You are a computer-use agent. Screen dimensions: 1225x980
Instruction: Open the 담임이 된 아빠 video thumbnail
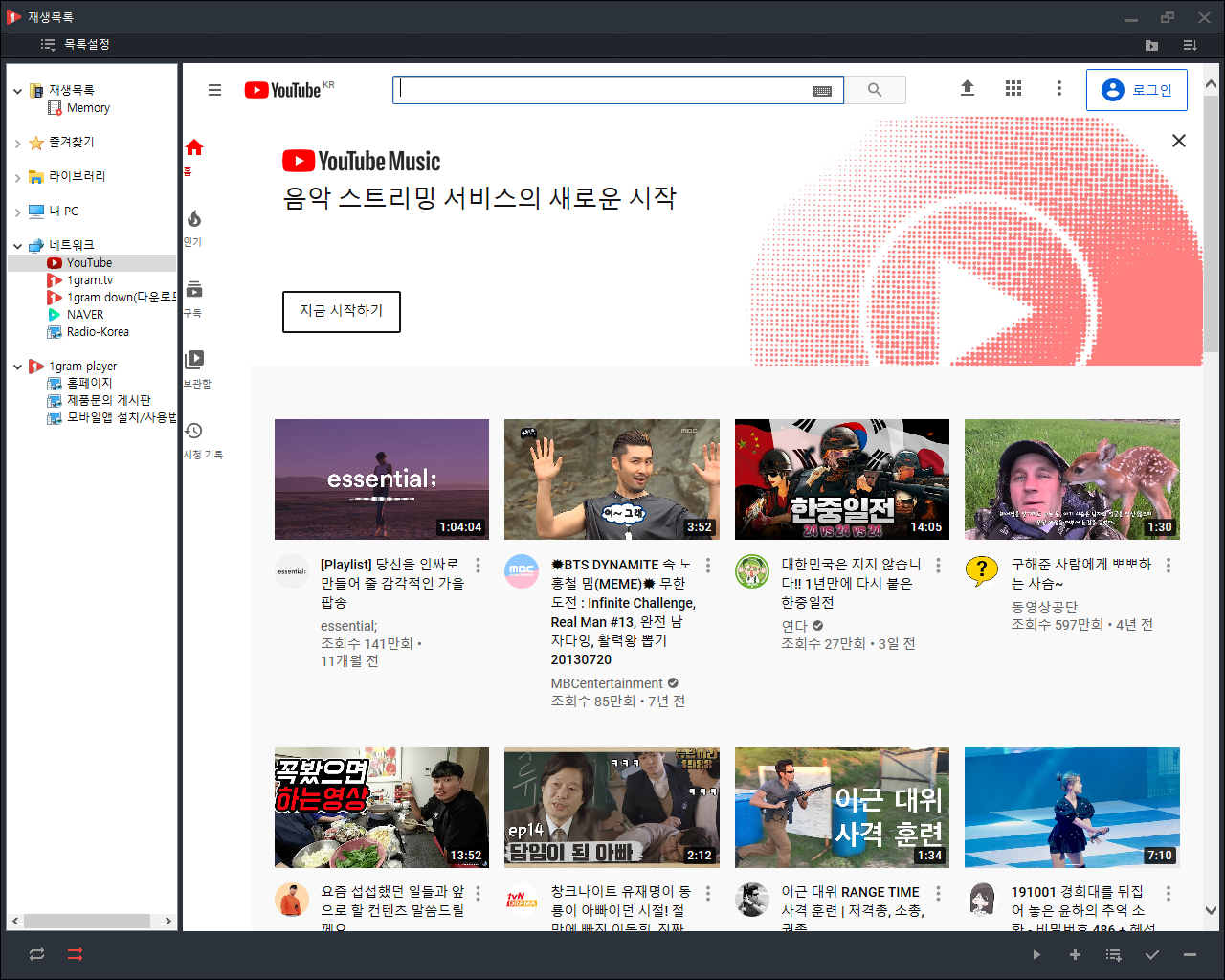click(612, 808)
